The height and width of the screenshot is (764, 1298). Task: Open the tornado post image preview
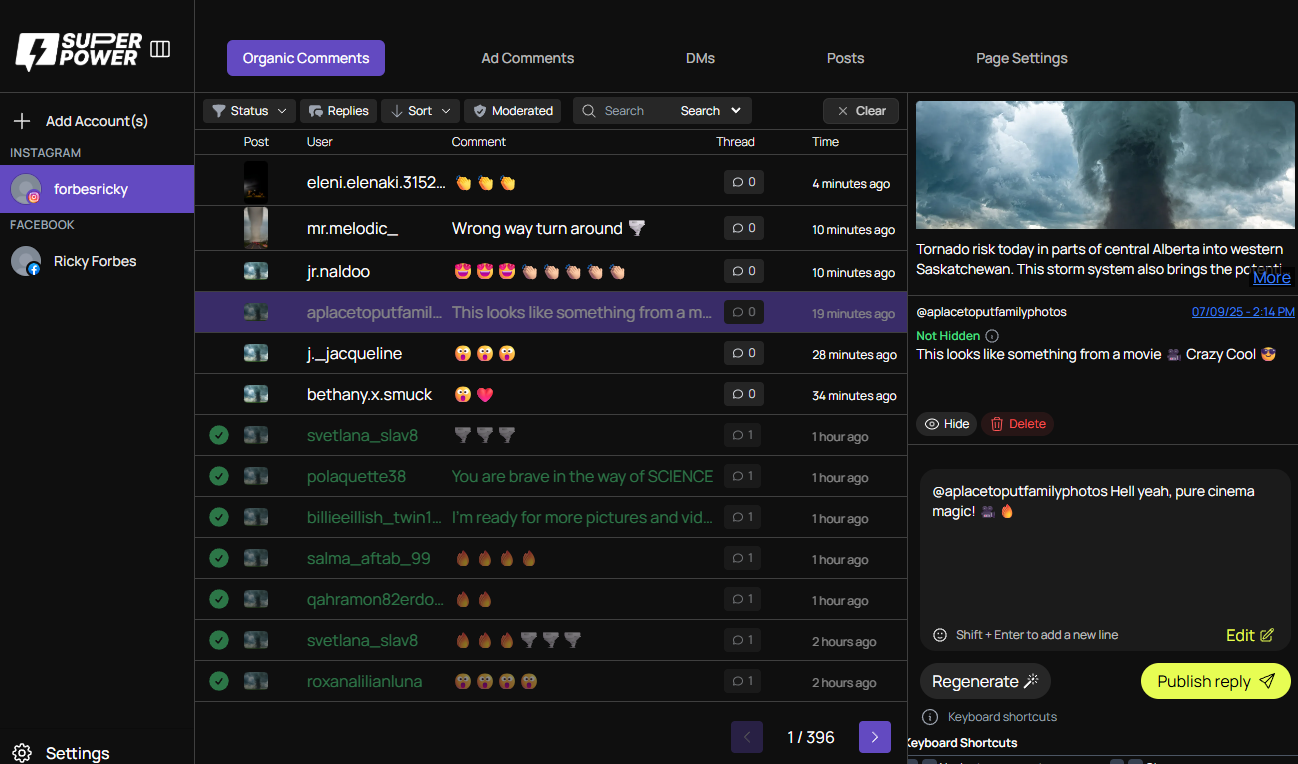coord(1105,165)
